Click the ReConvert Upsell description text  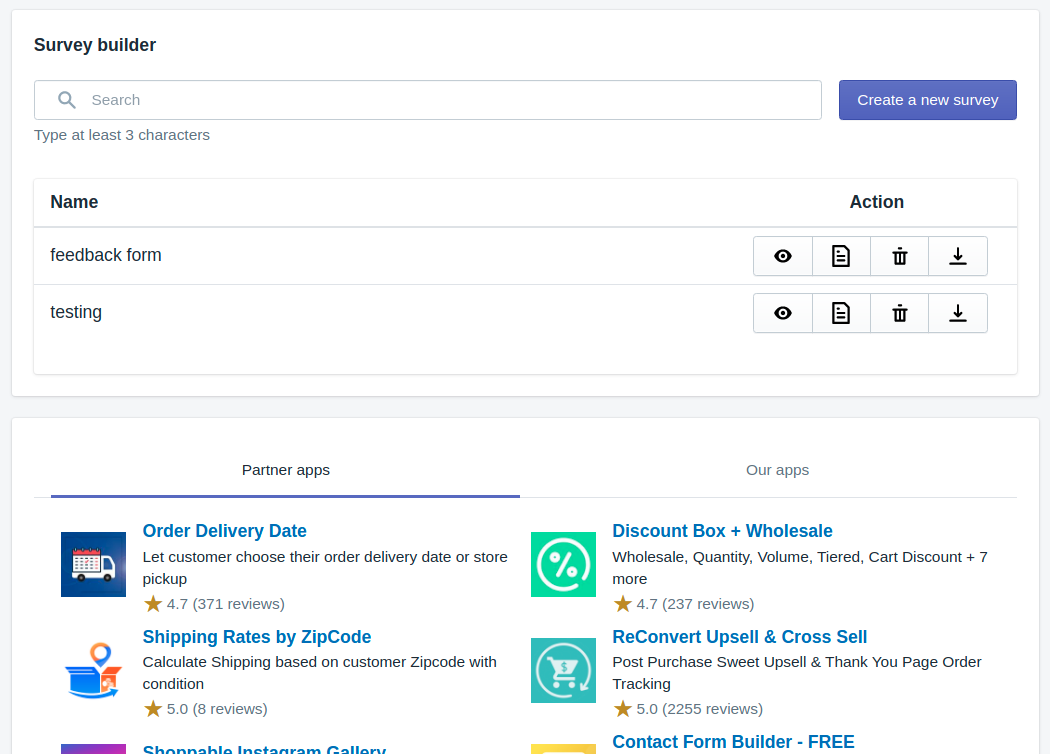click(x=797, y=673)
